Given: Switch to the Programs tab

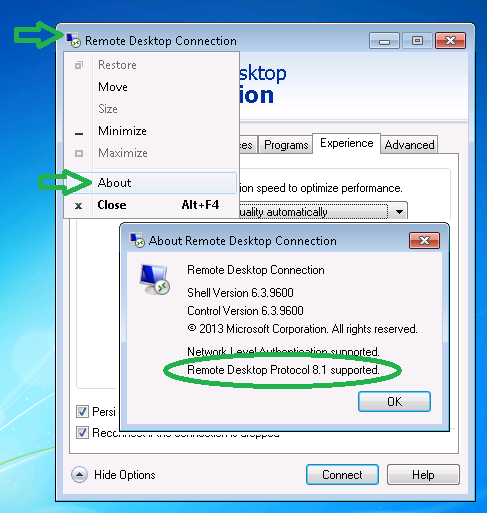Looking at the screenshot, I should 286,145.
